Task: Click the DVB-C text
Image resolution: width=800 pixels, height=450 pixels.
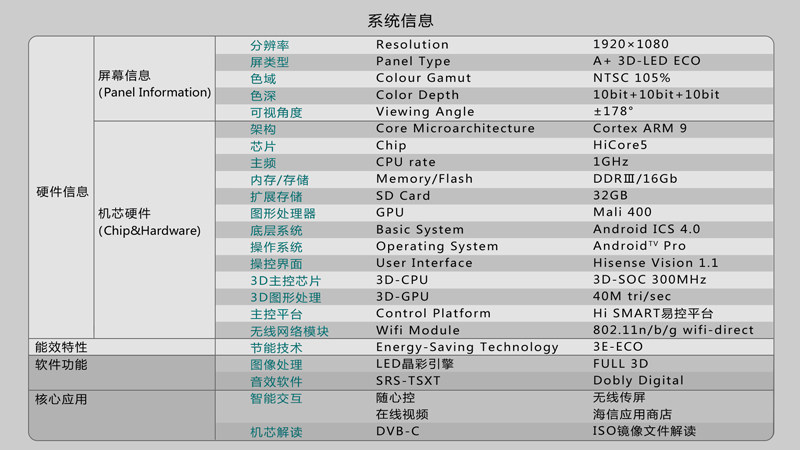Action: coord(397,432)
